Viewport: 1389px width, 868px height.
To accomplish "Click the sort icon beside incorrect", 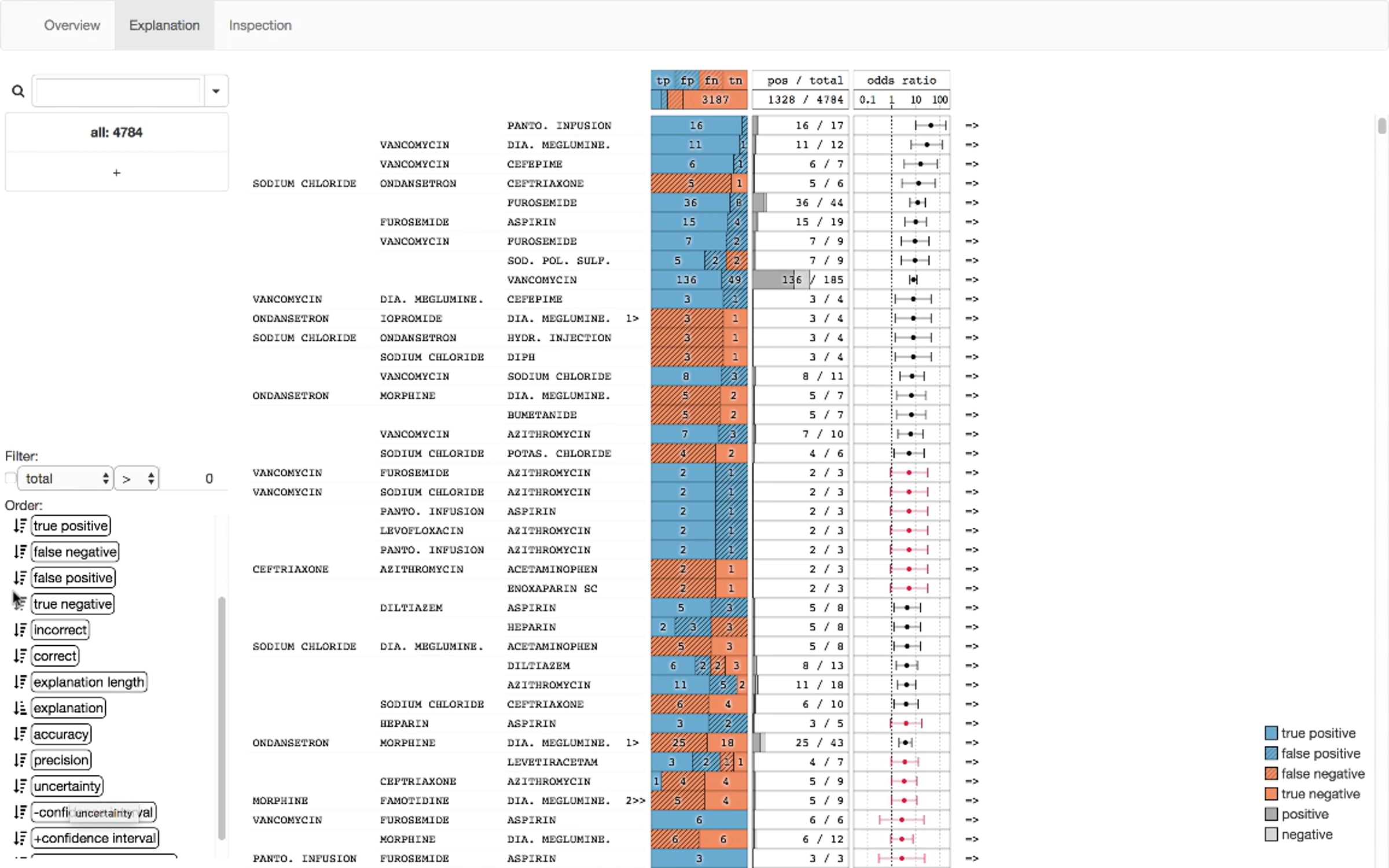I will pyautogui.click(x=20, y=630).
